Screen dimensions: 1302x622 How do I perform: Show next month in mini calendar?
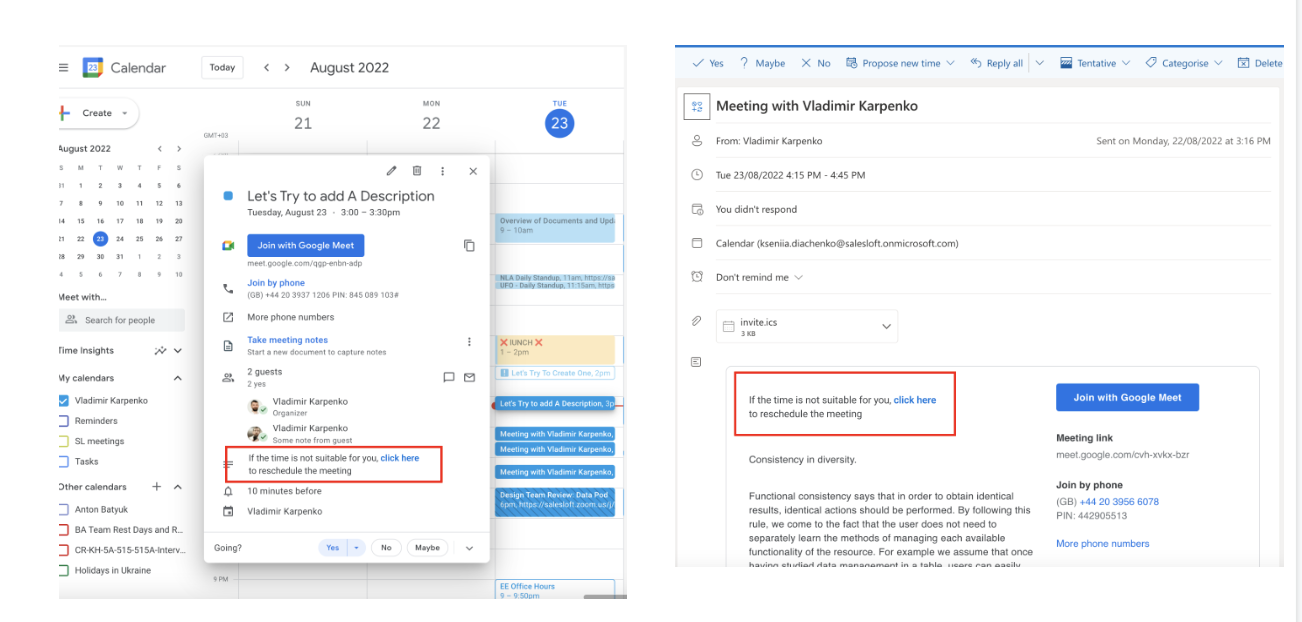point(179,149)
